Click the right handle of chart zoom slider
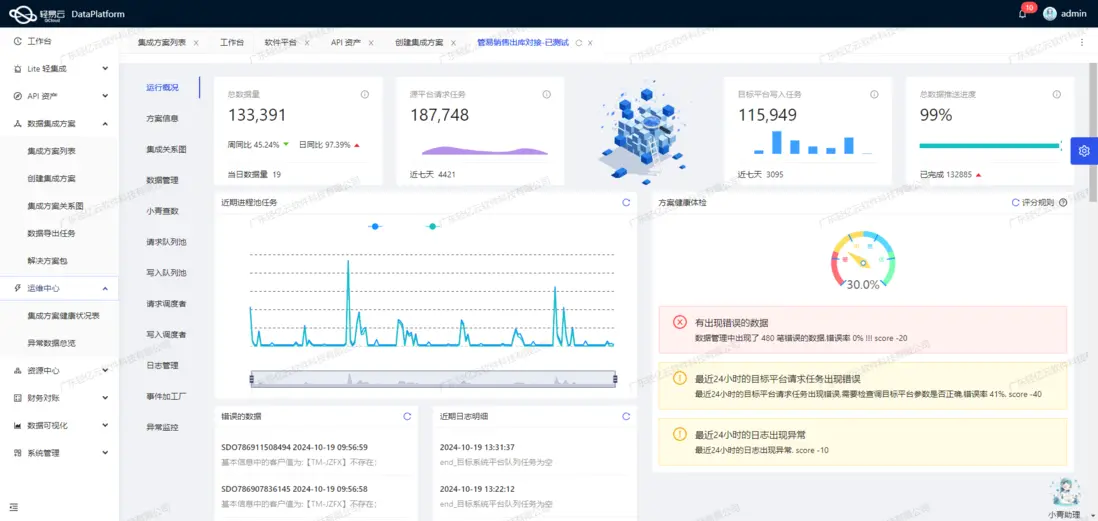The image size is (1098, 521). pos(616,379)
